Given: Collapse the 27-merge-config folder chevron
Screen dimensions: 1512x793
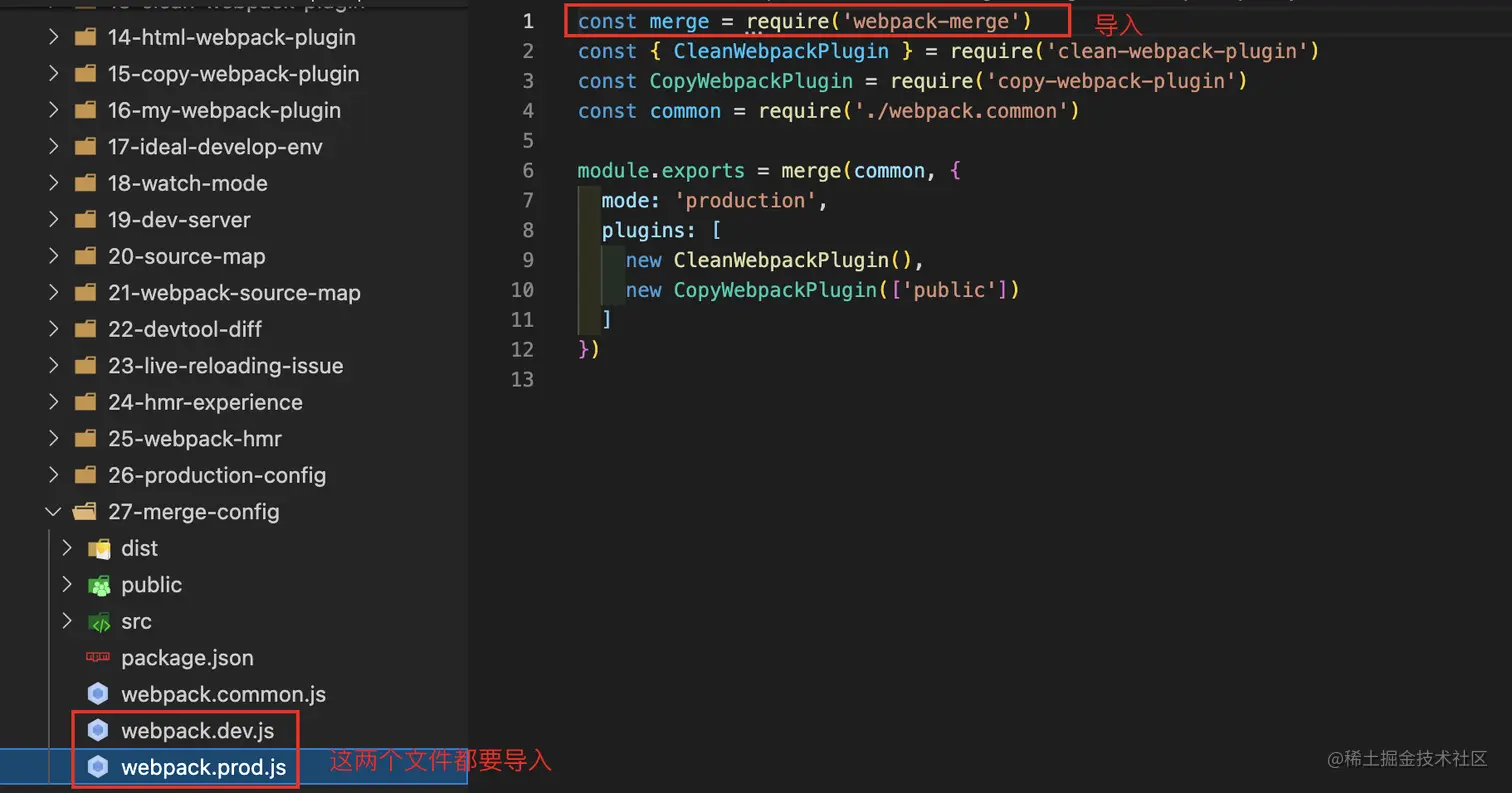Looking at the screenshot, I should [x=53, y=512].
